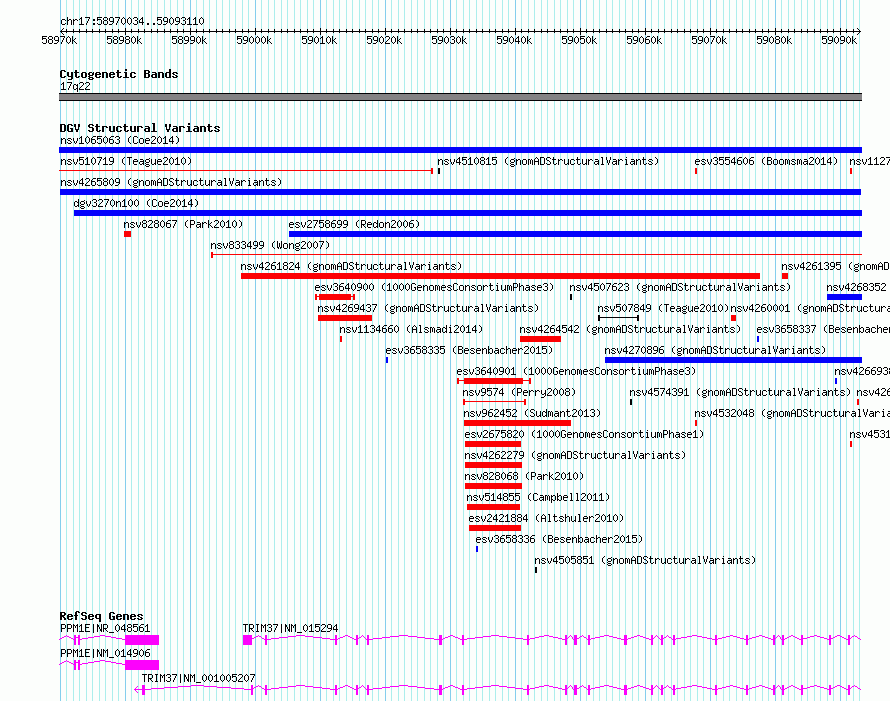
Task: Click the 59080k ruler tick label
Action: click(774, 40)
